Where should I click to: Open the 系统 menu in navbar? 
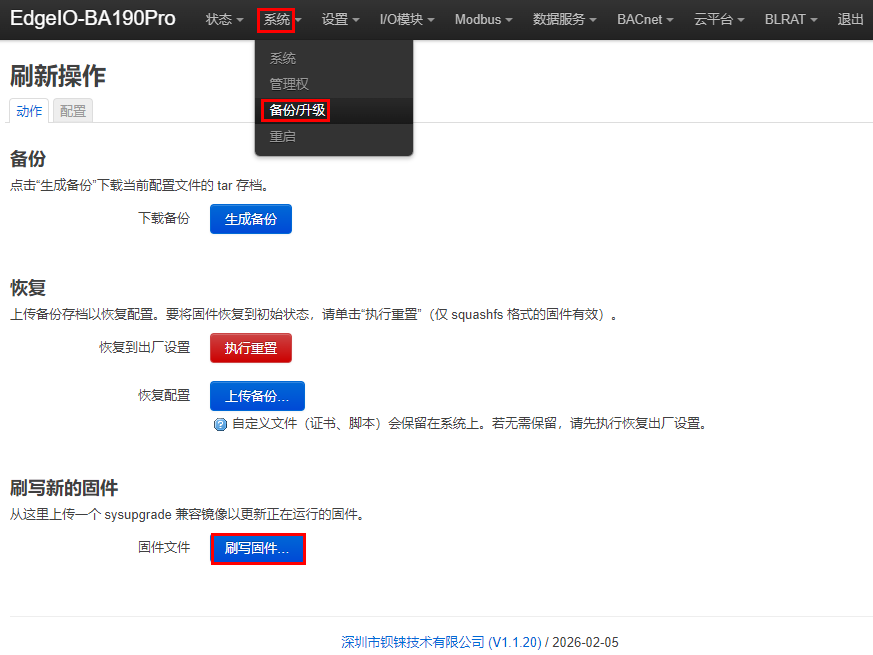(282, 19)
